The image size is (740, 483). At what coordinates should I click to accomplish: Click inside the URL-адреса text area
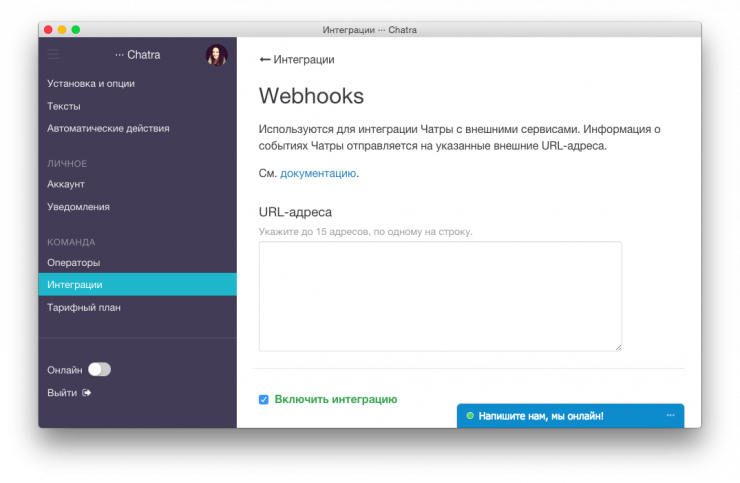(440, 296)
